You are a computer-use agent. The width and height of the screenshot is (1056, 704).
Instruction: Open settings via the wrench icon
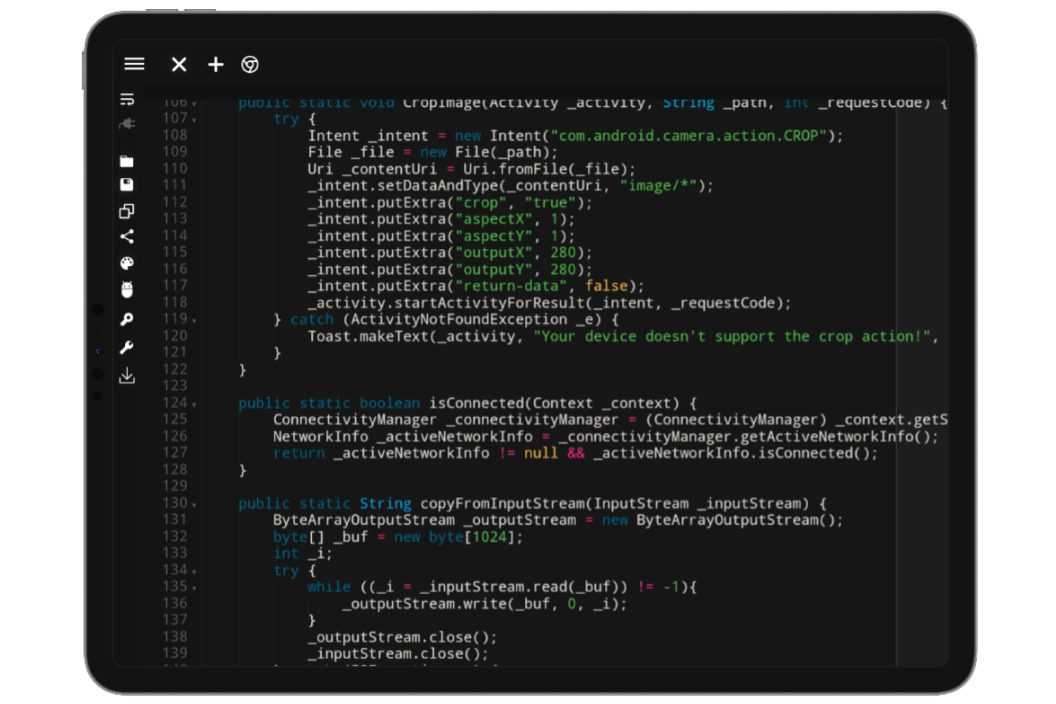(x=128, y=348)
